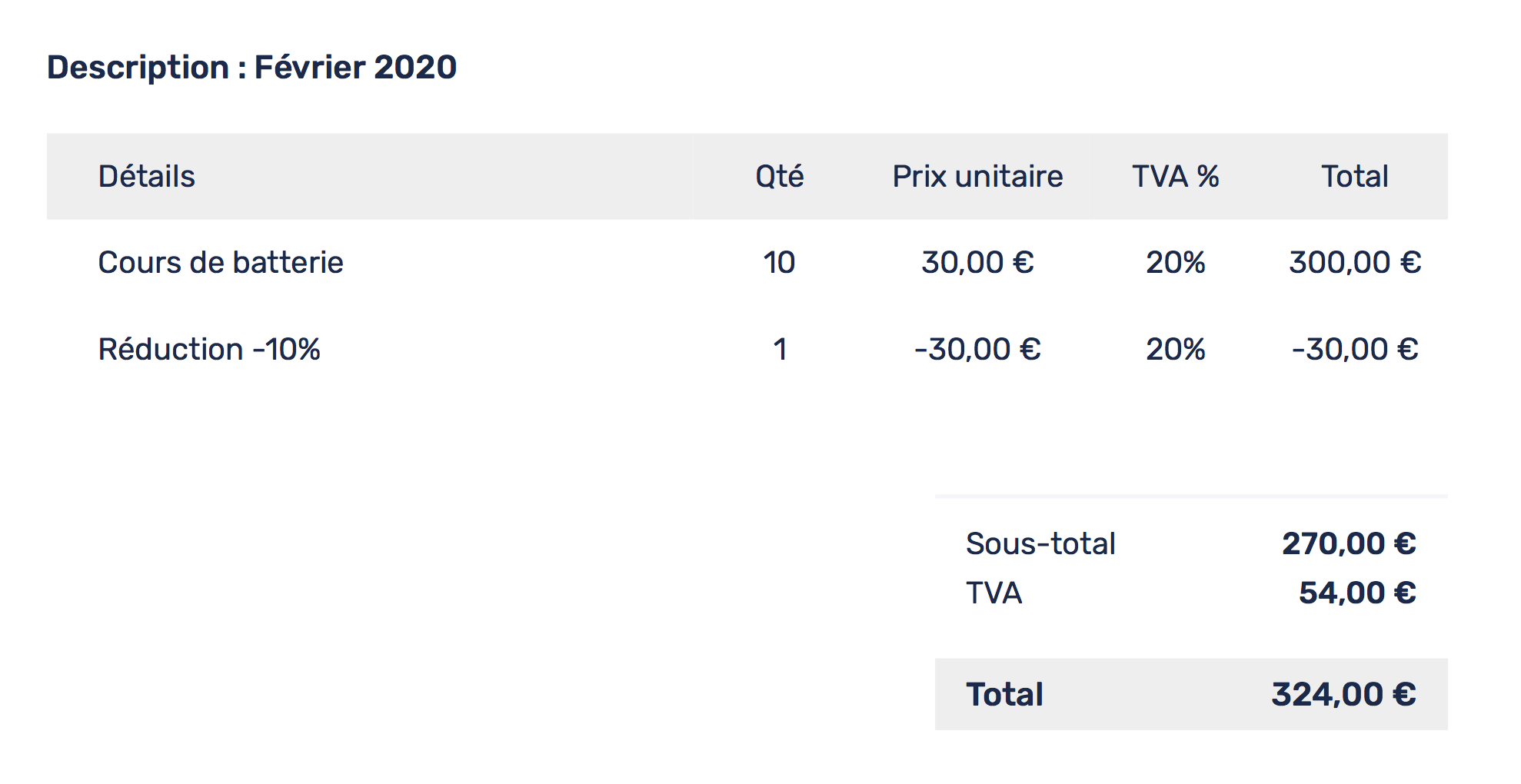The width and height of the screenshot is (1521, 784).
Task: Click the -30,00 € unit price
Action: click(x=977, y=350)
